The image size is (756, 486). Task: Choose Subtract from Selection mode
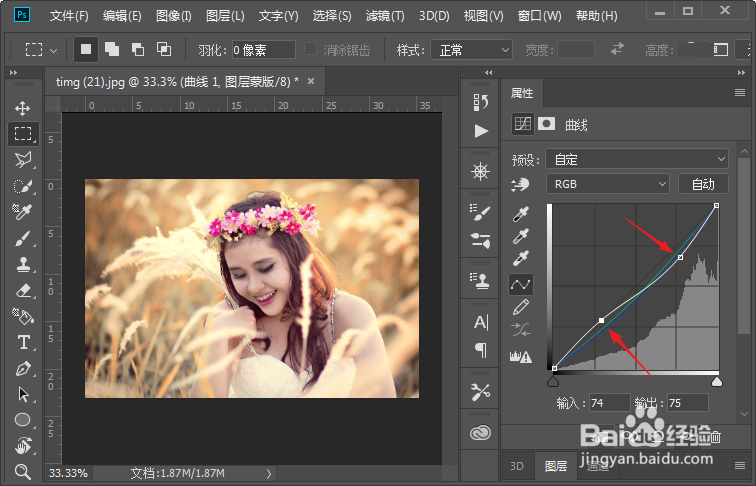[138, 49]
